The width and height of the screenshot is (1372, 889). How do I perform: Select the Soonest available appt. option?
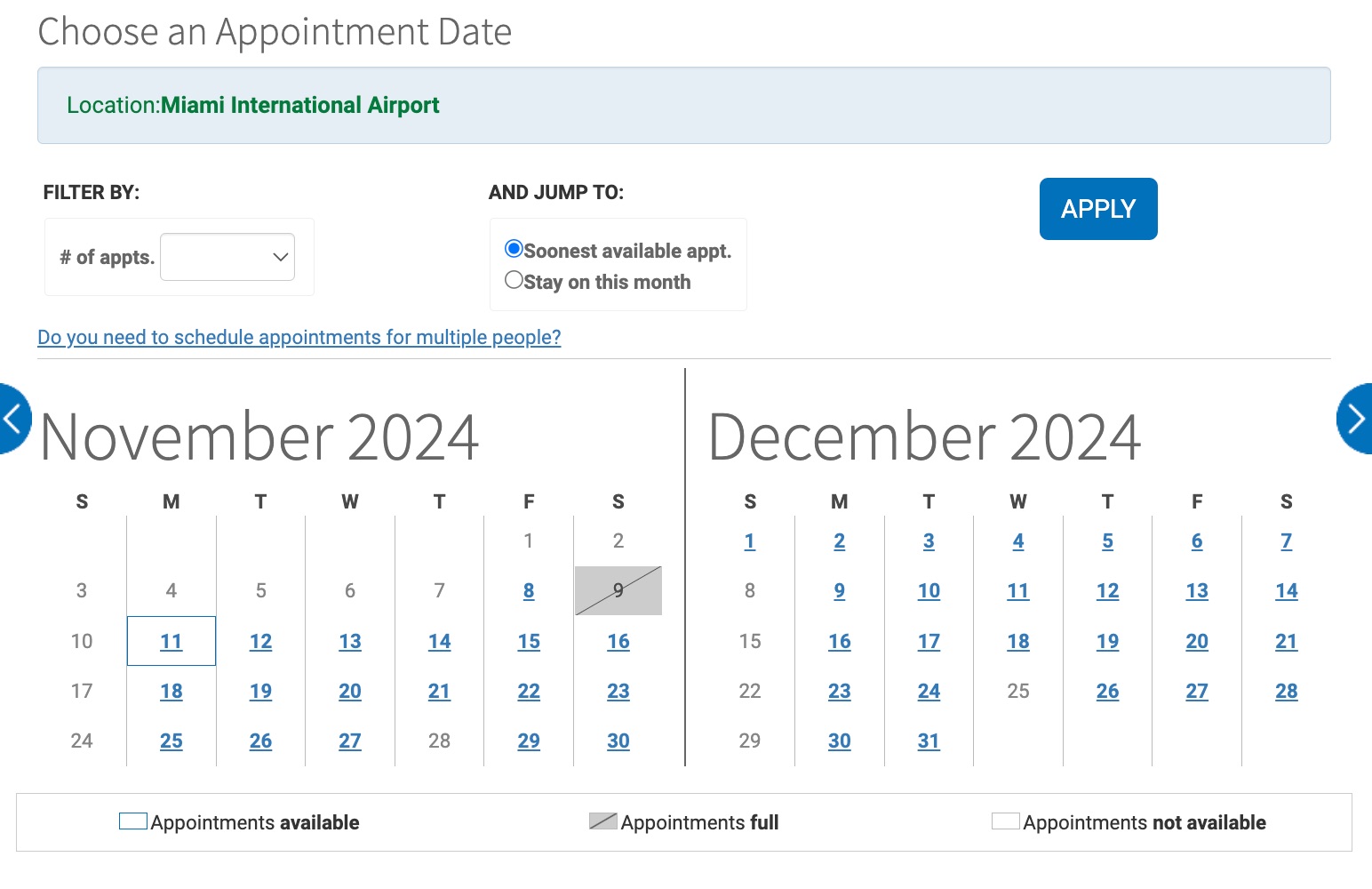[x=514, y=249]
